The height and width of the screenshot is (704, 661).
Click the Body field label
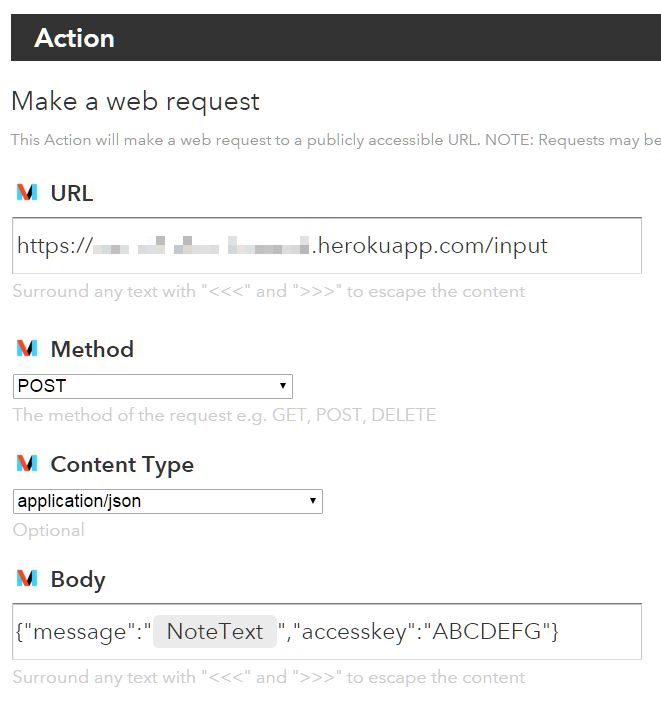[78, 579]
